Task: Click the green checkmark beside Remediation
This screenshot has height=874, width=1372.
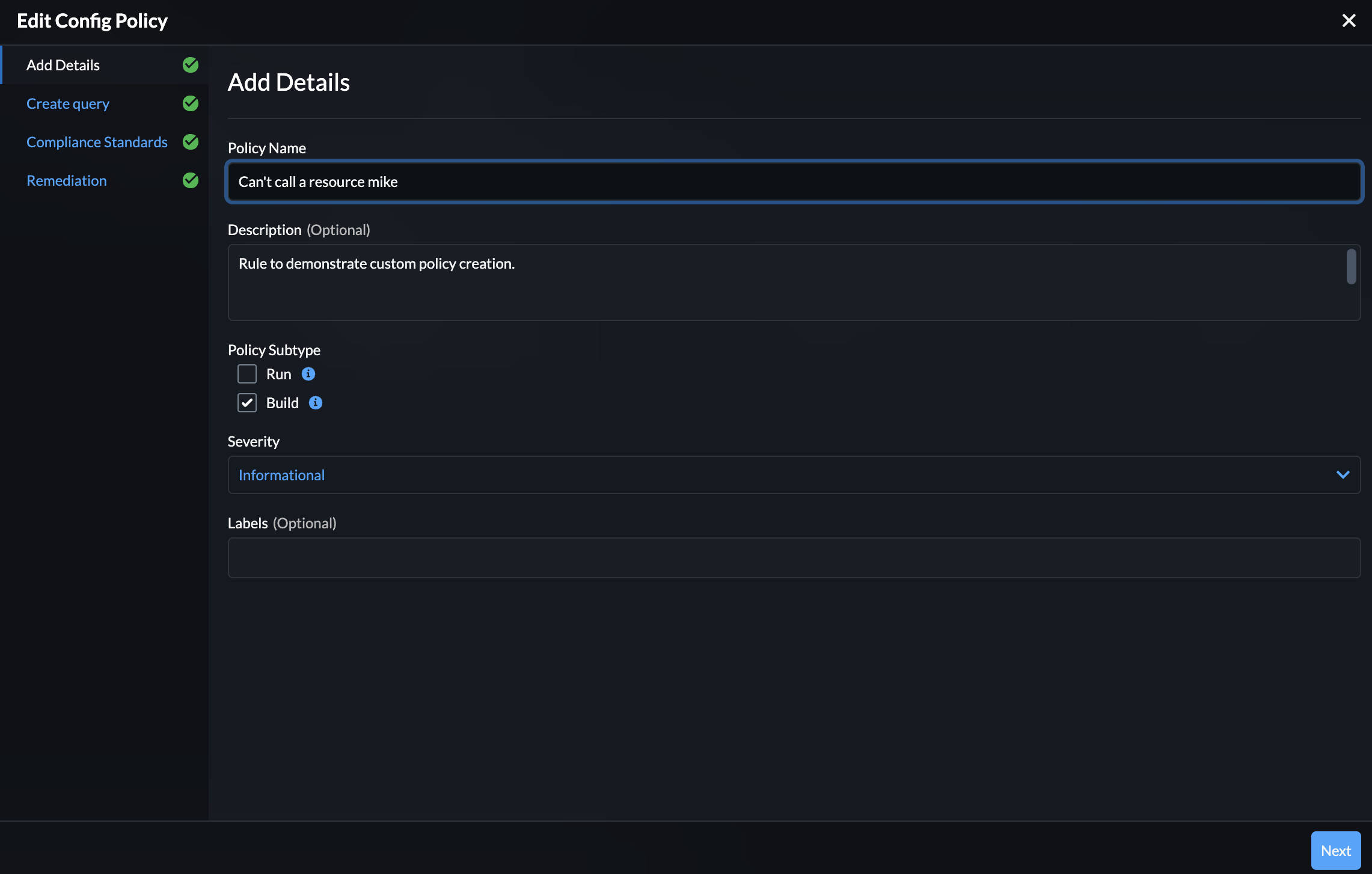Action: point(191,180)
